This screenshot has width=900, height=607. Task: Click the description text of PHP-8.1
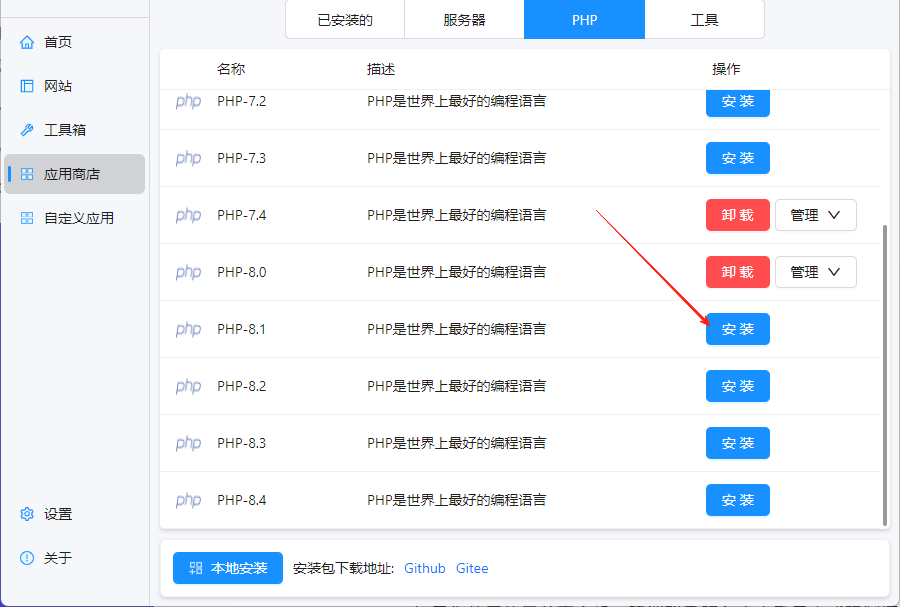pos(456,329)
